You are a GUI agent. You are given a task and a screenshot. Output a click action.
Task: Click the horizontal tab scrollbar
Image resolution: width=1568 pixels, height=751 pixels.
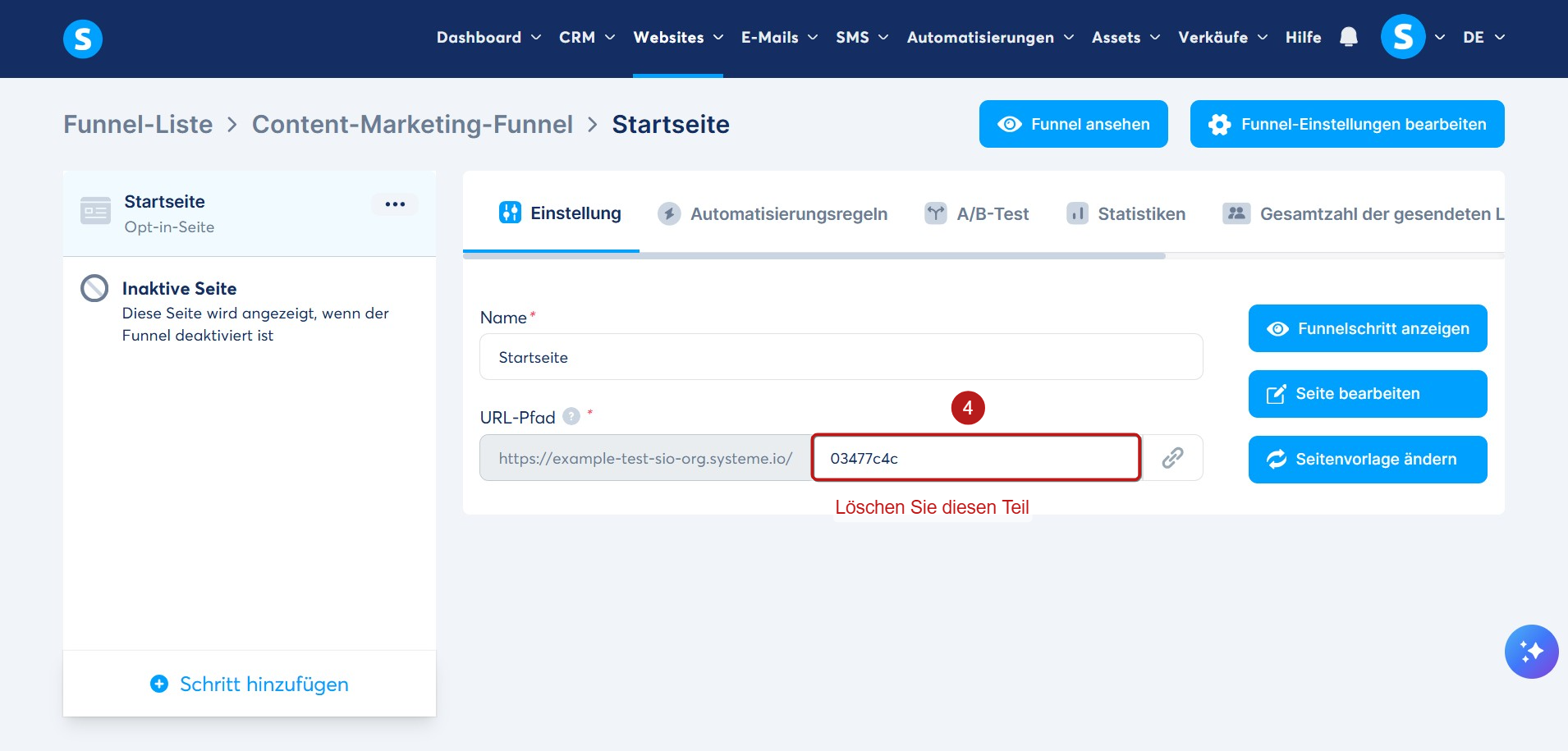tap(814, 256)
